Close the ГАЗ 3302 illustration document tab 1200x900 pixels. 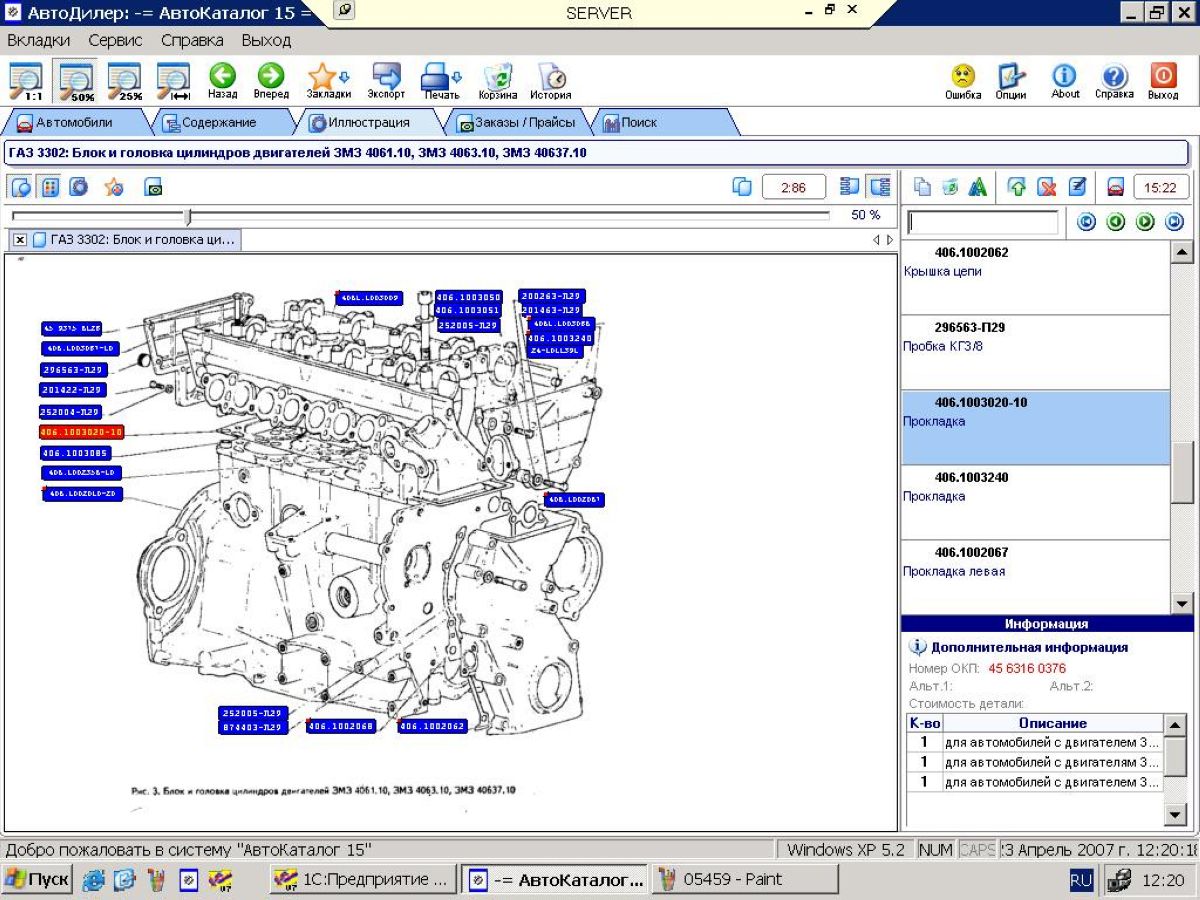[x=20, y=240]
